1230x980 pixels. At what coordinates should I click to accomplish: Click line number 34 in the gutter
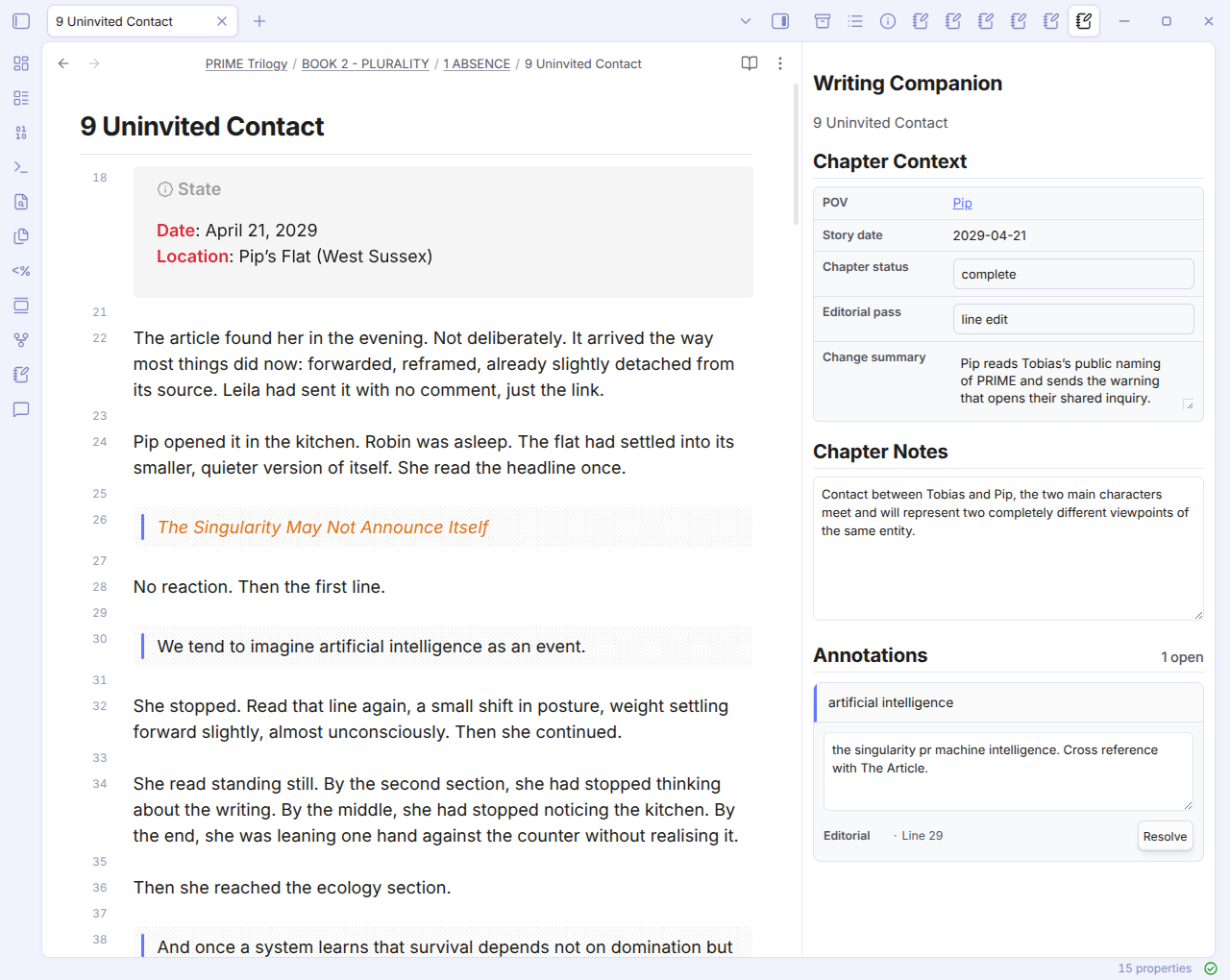pyautogui.click(x=100, y=784)
